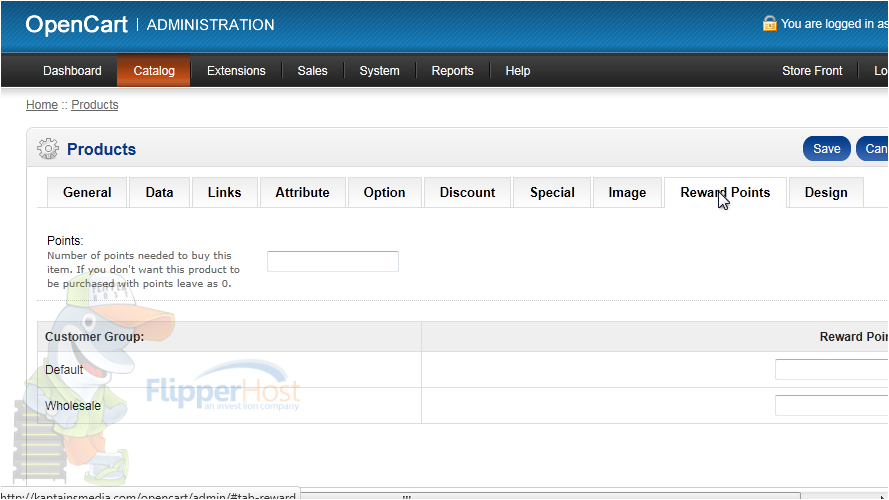Click the 'ADMINISTRATION' header text

tap(210, 25)
